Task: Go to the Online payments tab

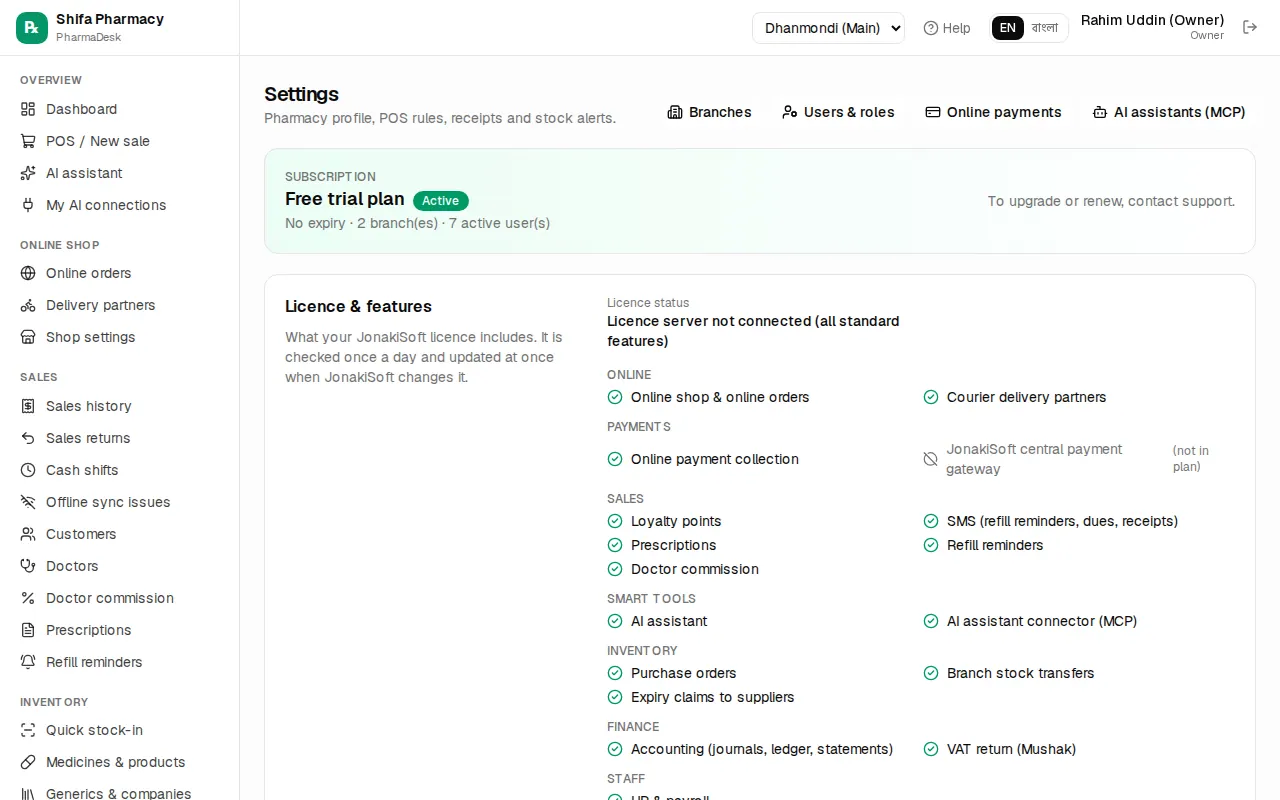Action: [x=993, y=112]
